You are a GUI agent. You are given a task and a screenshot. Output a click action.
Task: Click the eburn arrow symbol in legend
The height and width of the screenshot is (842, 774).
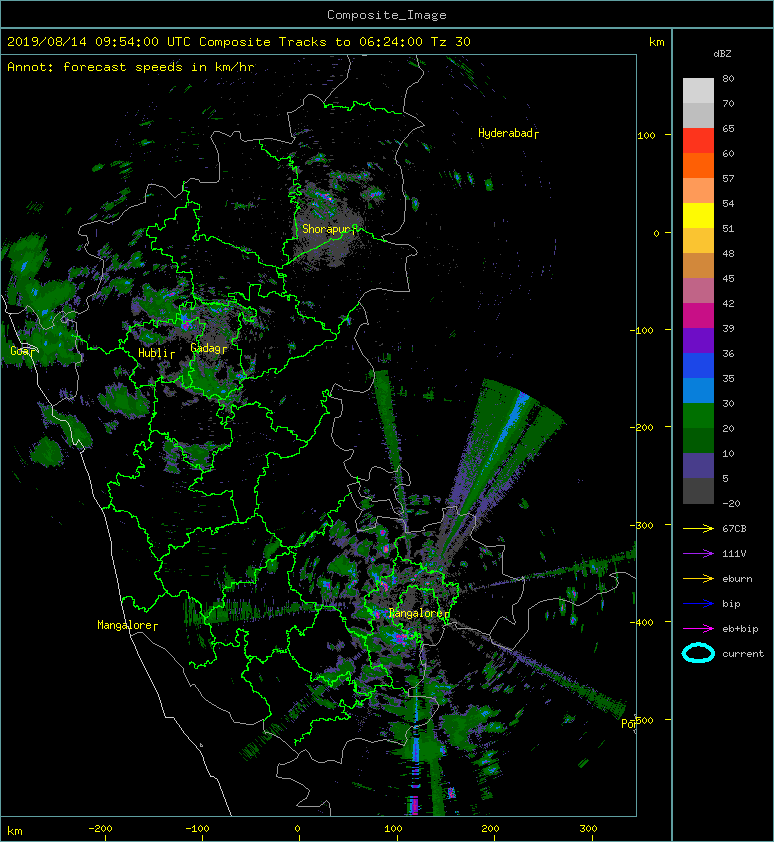[698, 578]
